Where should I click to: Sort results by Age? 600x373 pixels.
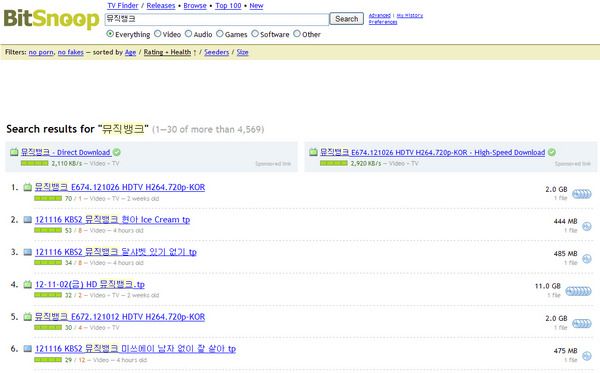[130, 52]
